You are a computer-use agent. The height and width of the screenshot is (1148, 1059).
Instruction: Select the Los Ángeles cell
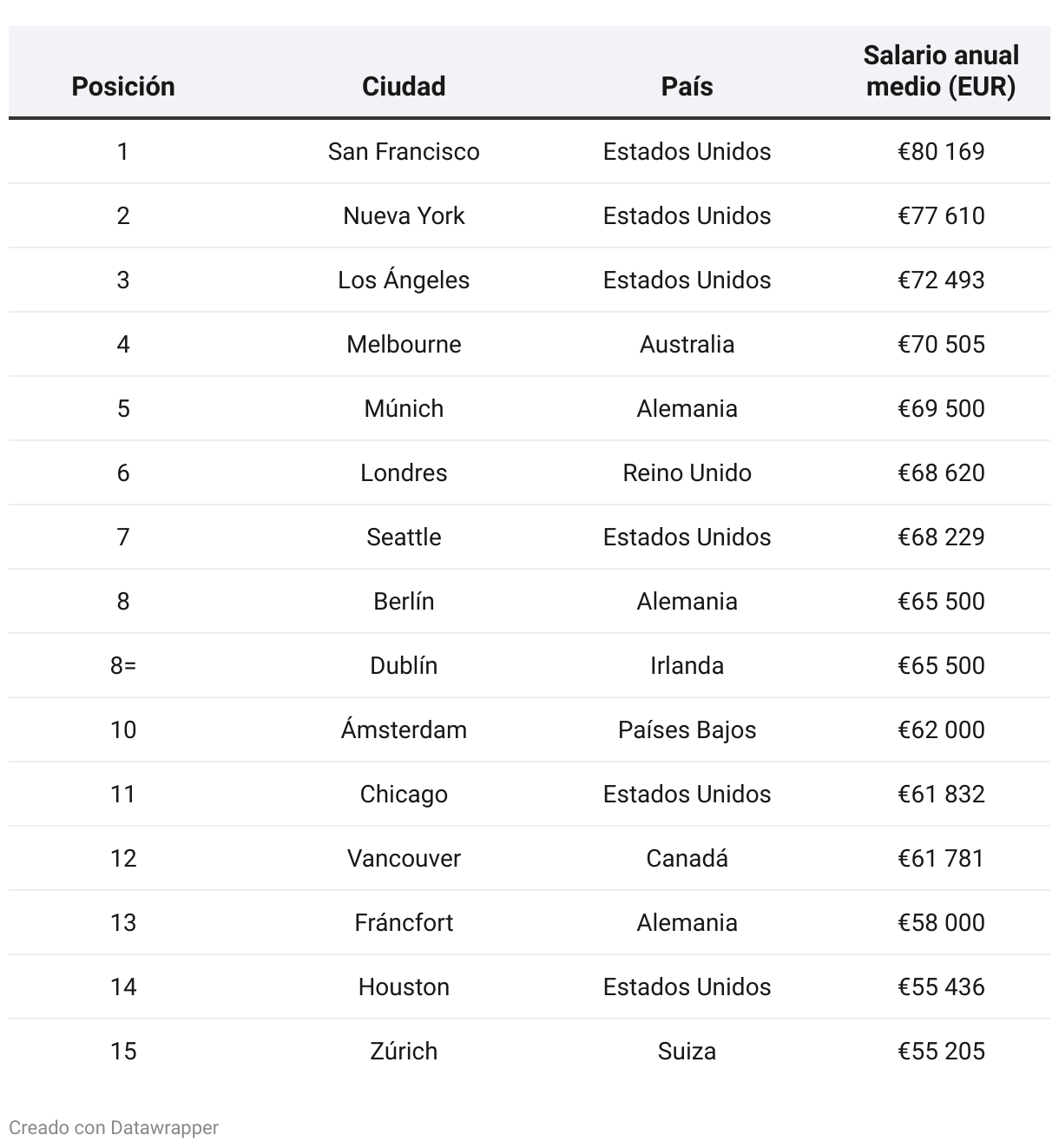pyautogui.click(x=404, y=280)
